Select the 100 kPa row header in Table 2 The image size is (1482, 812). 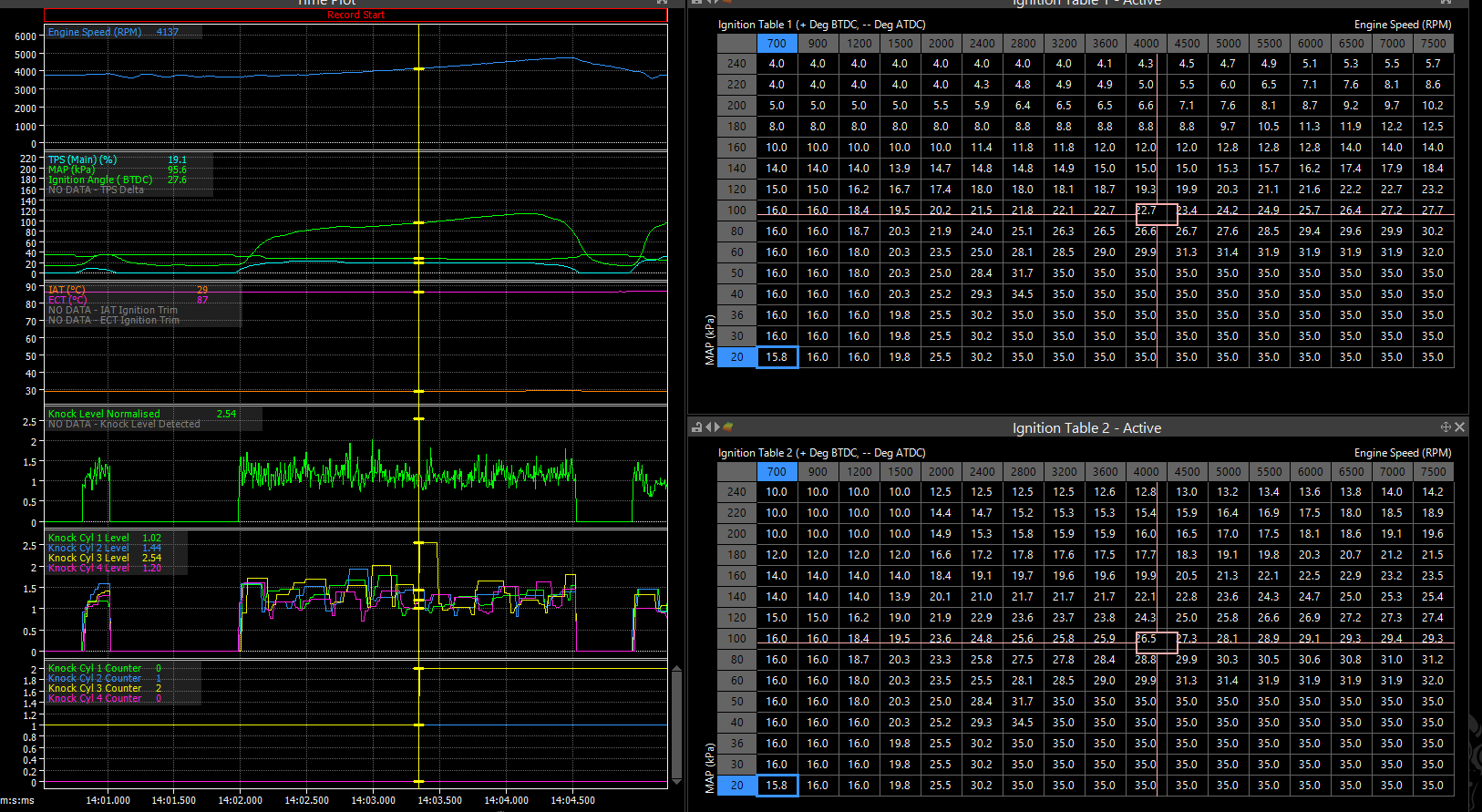(x=736, y=639)
